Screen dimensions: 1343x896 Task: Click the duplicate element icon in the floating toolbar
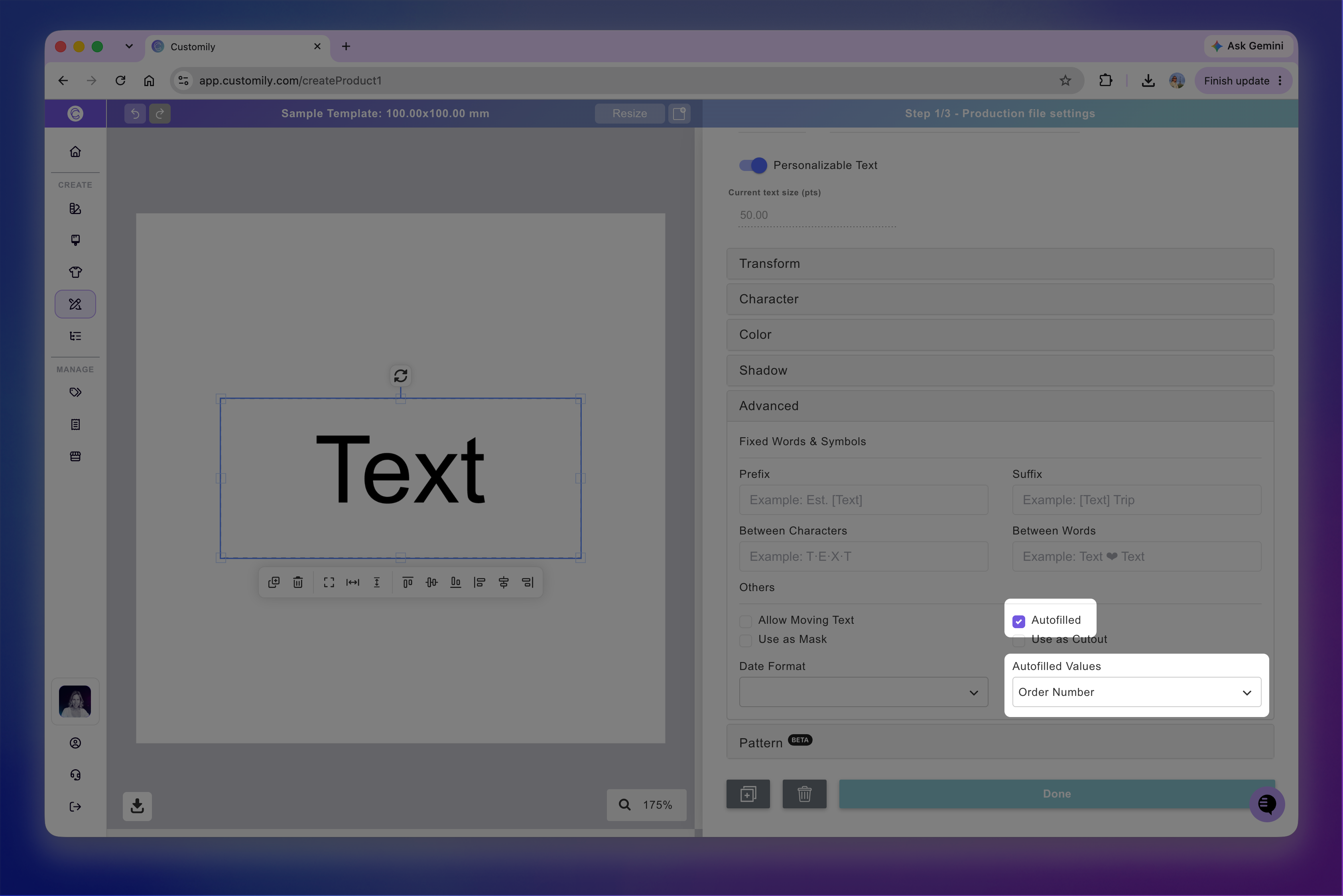(x=274, y=582)
